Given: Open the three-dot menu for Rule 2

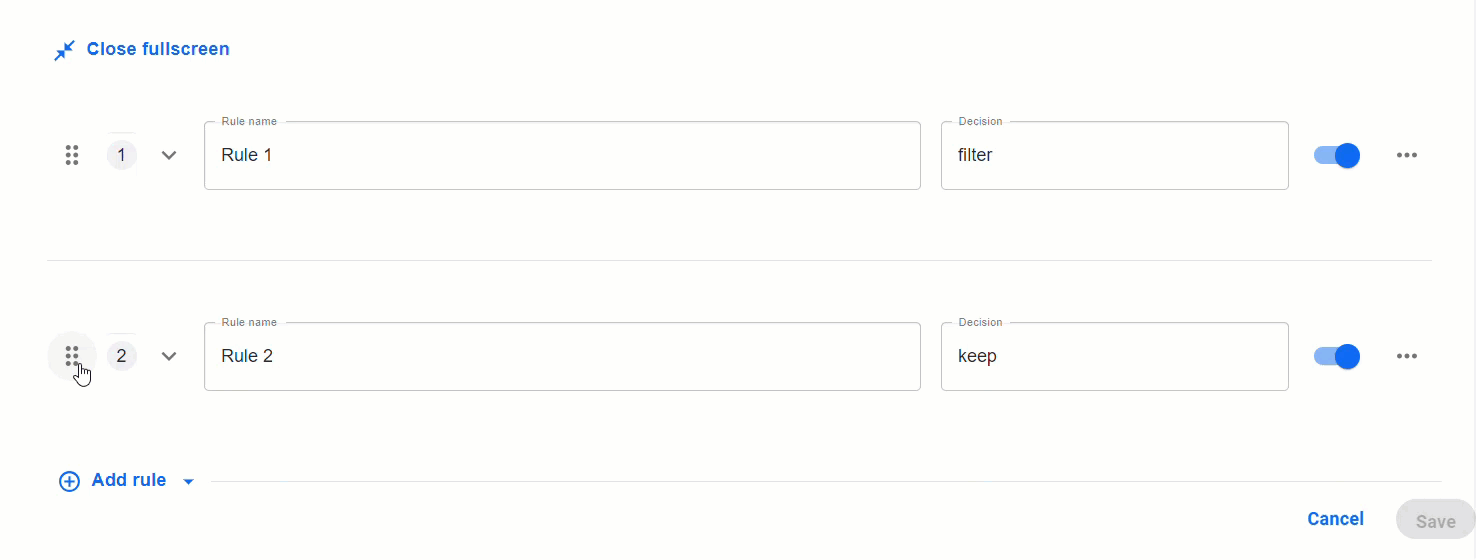Looking at the screenshot, I should [x=1407, y=356].
